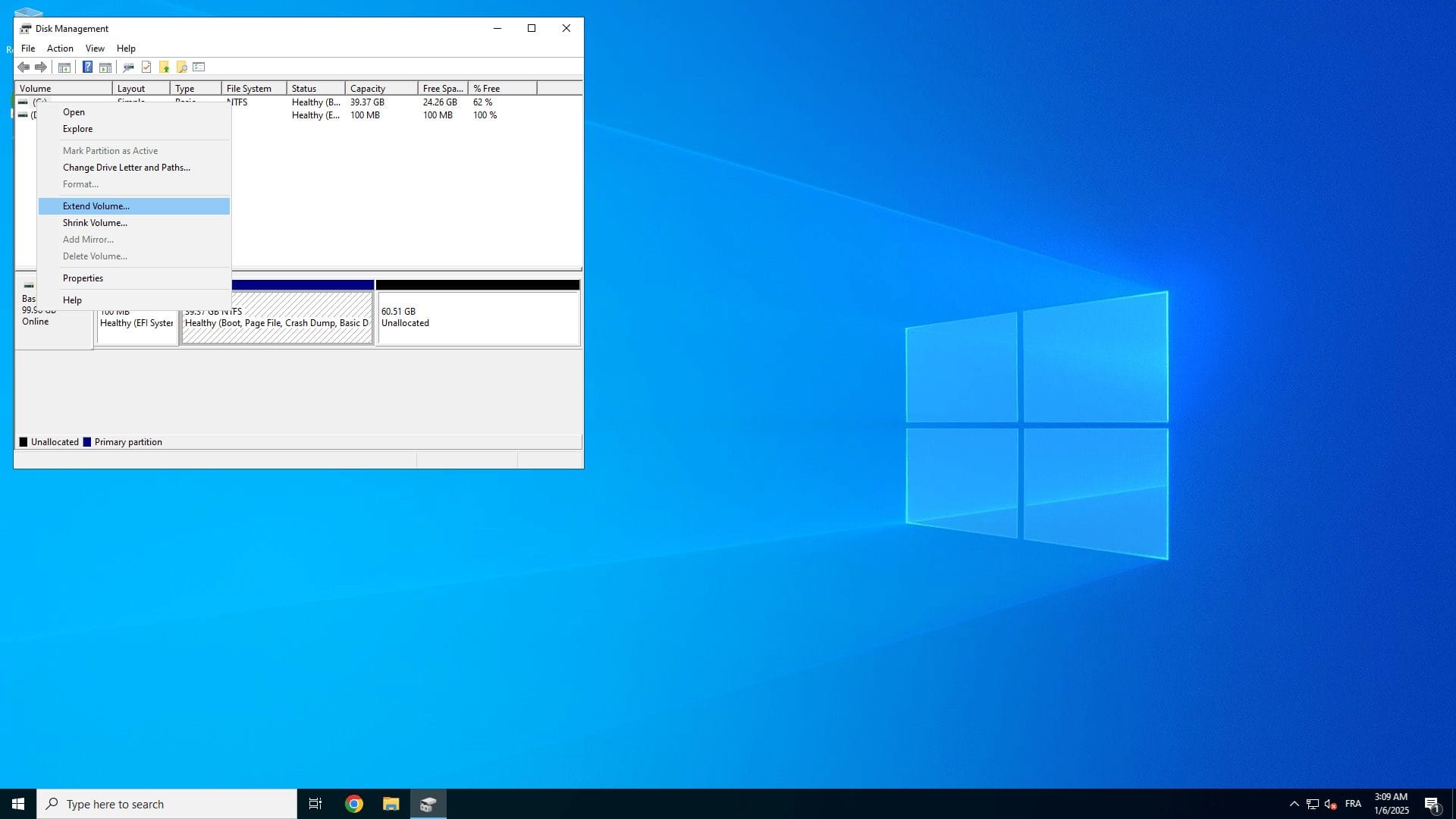Select the 60.51 GB Unallocated region

pos(478,318)
